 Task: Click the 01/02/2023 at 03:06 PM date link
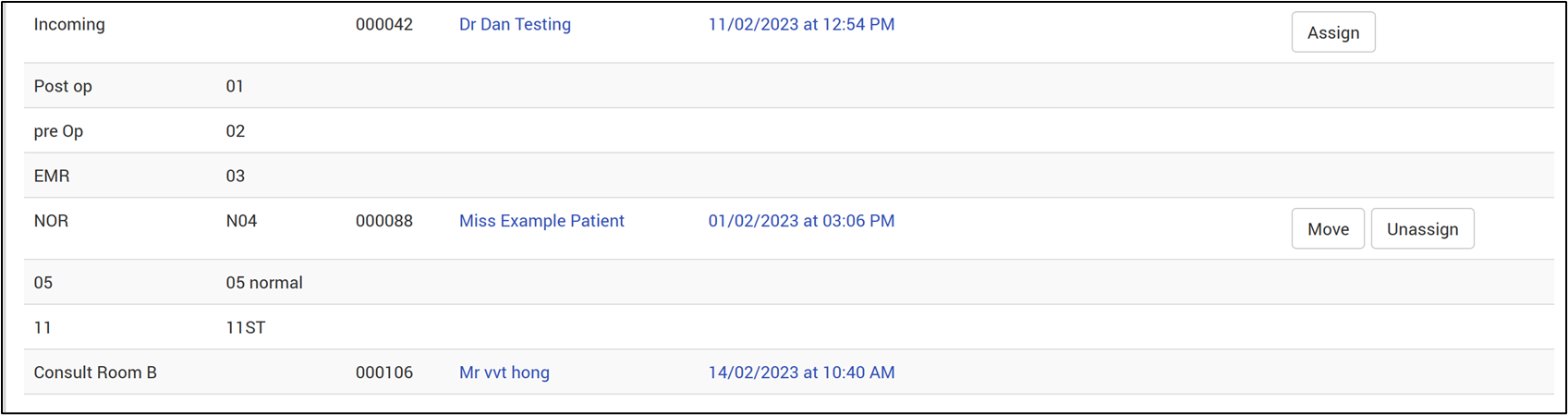801,221
